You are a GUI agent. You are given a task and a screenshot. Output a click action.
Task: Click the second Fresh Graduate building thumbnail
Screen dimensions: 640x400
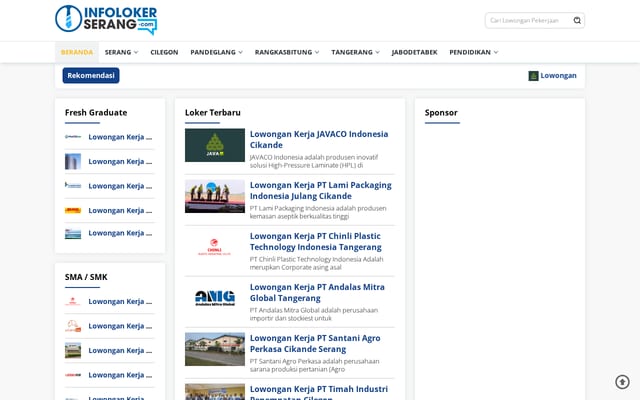73,162
